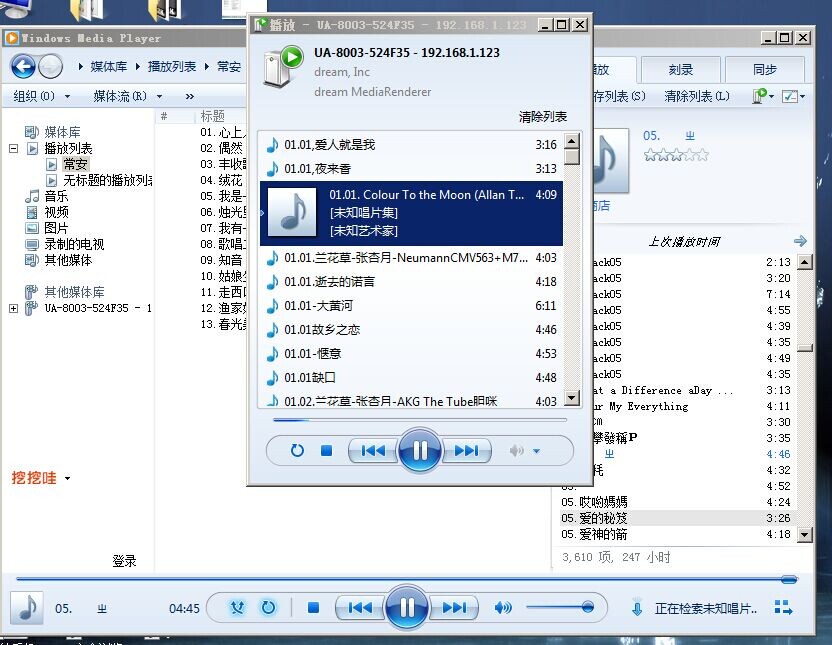Open the 媒体流(R) dropdown menu

127,96
